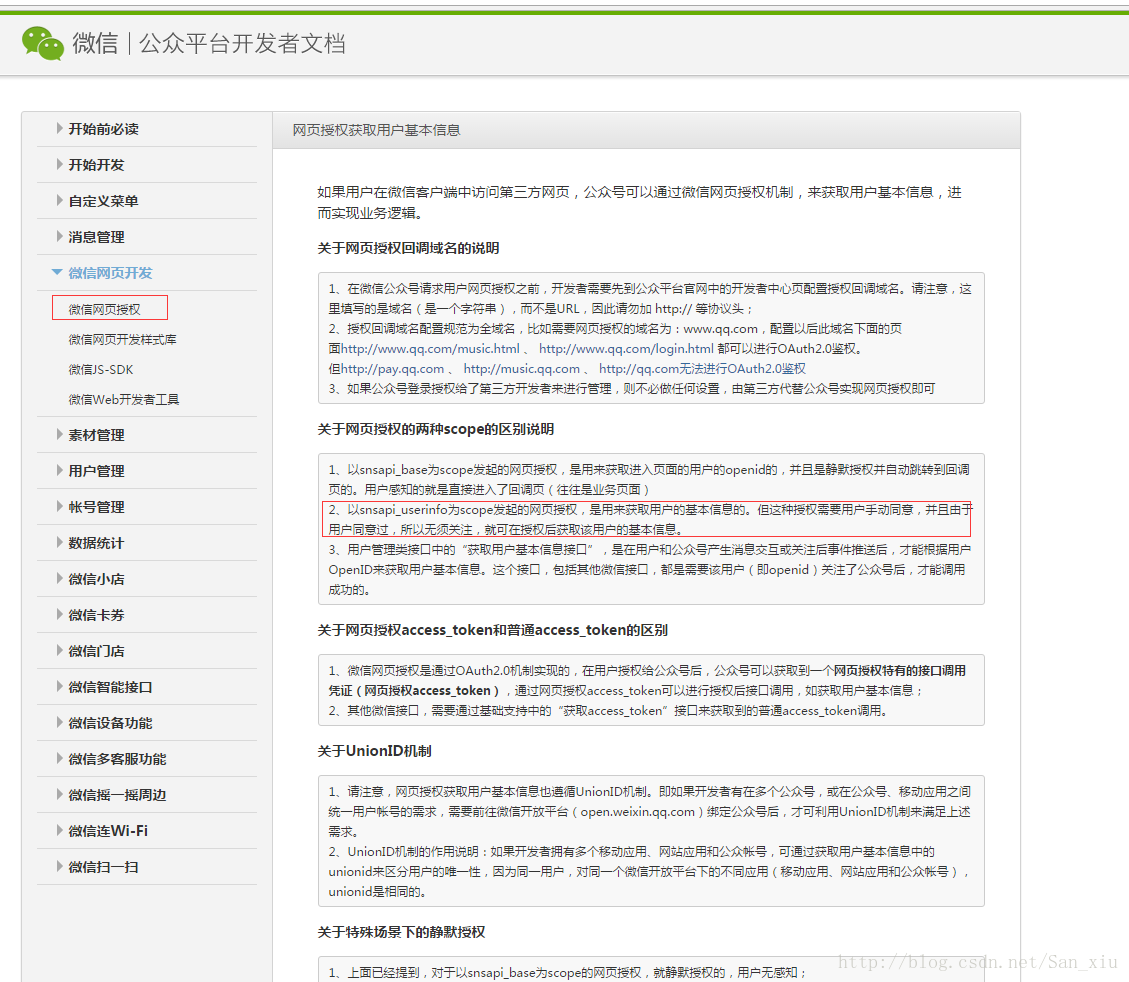Screen dimensions: 1129x982
Task: Open the 帐号管理 section
Action: click(x=96, y=507)
